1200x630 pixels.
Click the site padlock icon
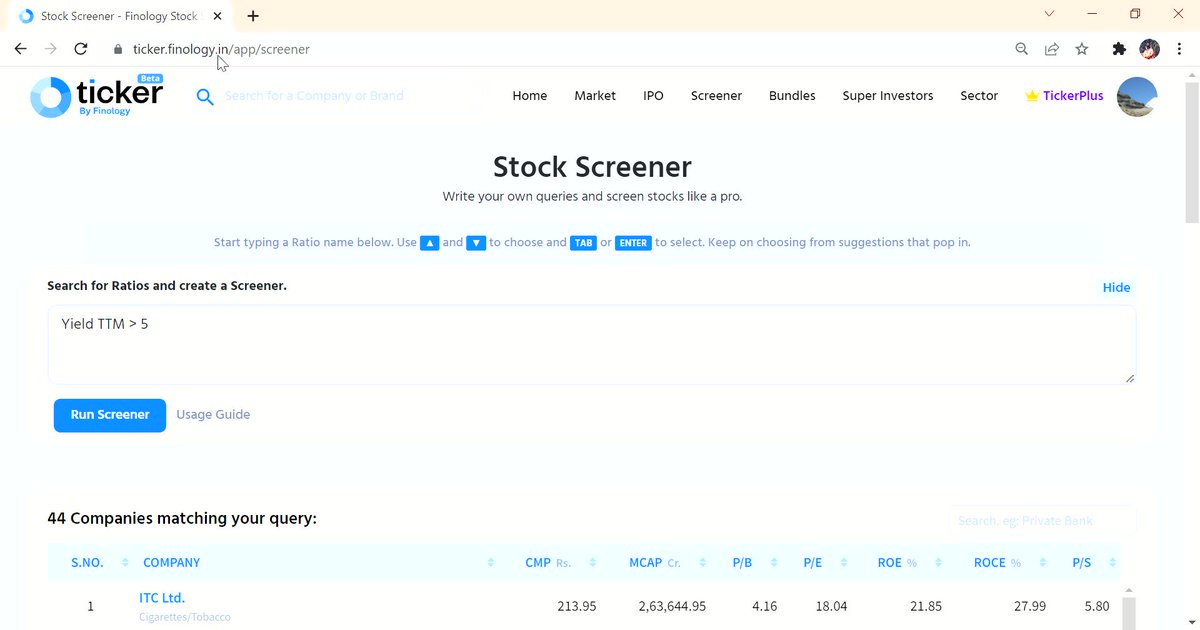[118, 49]
